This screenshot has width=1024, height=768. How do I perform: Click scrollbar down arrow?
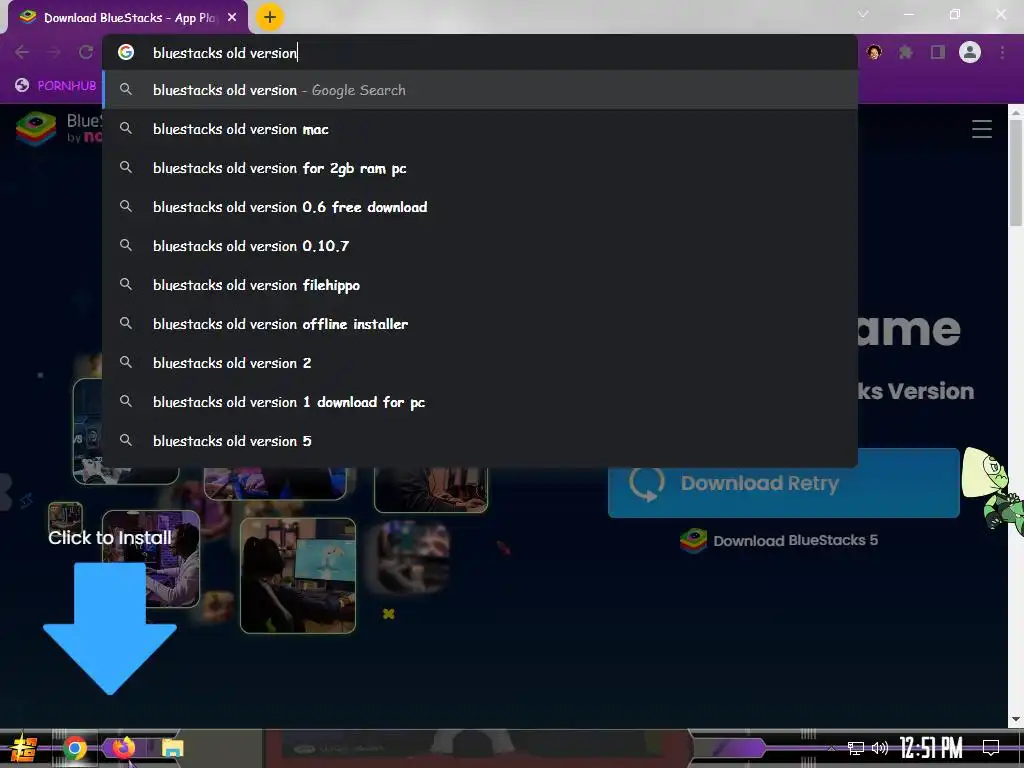[1016, 719]
